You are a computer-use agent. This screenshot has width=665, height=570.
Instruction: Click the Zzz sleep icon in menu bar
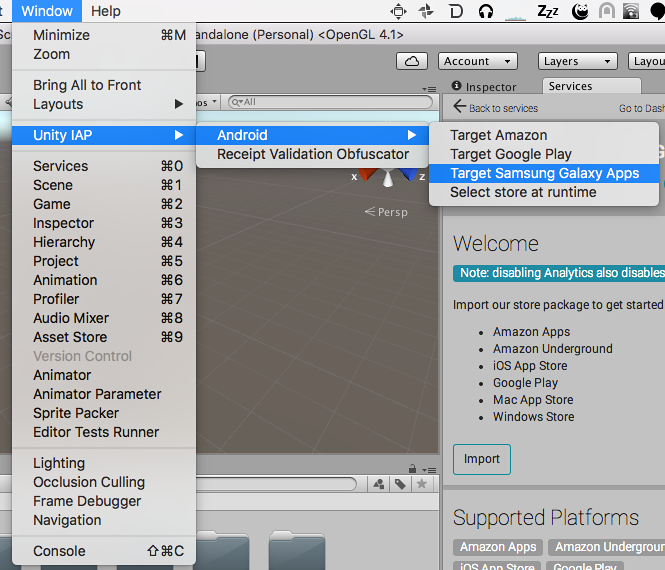tap(548, 12)
